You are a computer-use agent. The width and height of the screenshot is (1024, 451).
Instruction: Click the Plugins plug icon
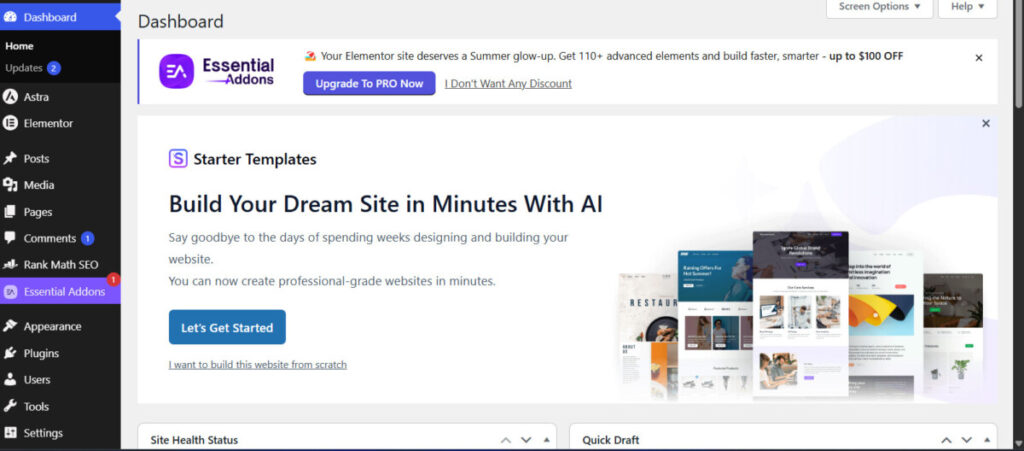[10, 353]
